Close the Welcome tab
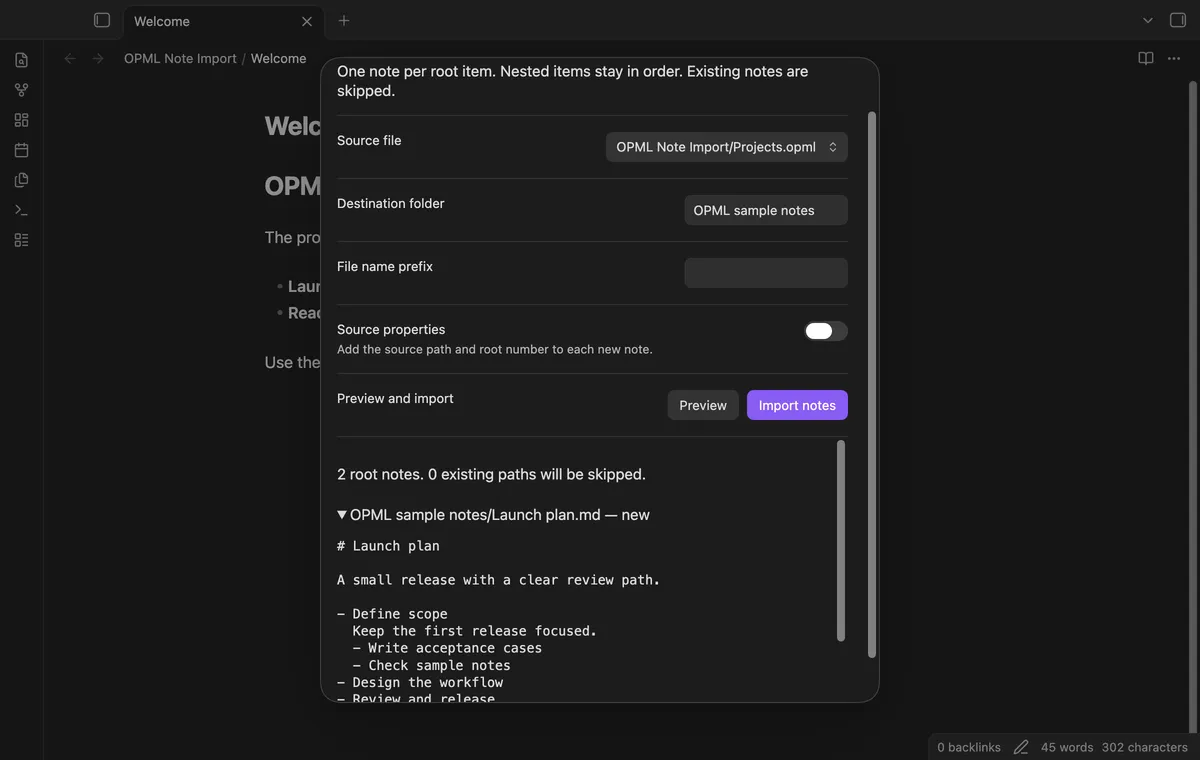Image resolution: width=1200 pixels, height=760 pixels. (x=307, y=21)
